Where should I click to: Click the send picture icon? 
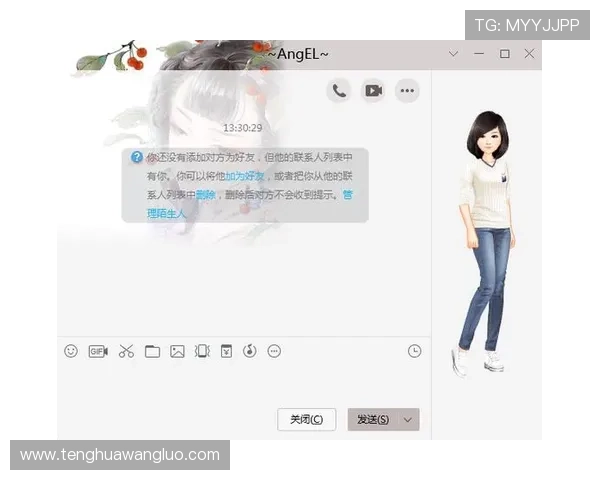click(x=177, y=351)
